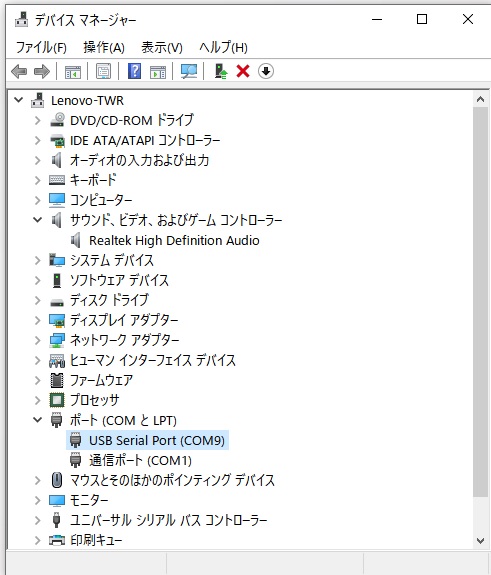This screenshot has width=491, height=575.
Task: Open the ファイル(F) menu
Action: [x=41, y=47]
